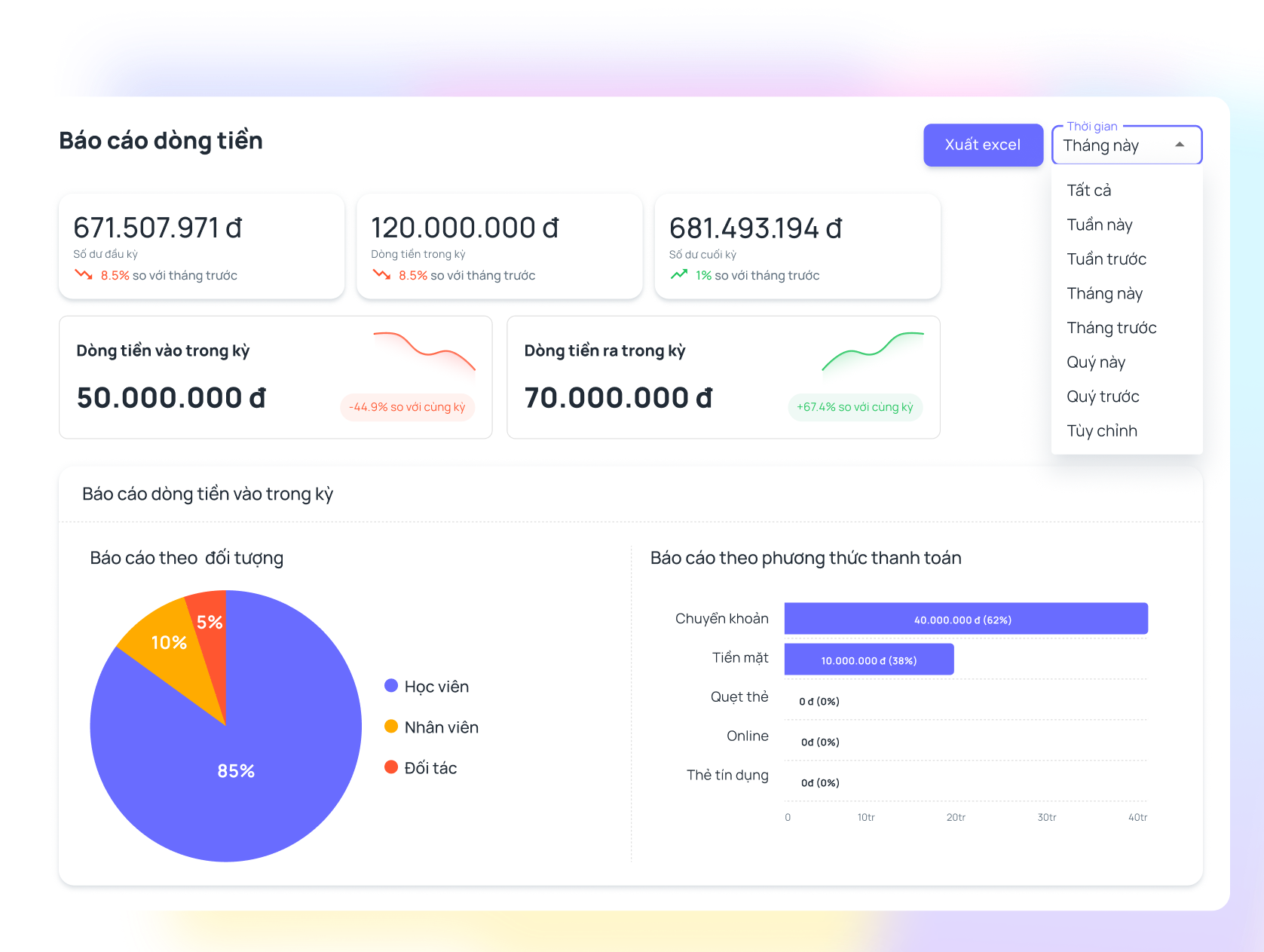Viewport: 1264px width, 952px height.
Task: Collapse the Thời gian dropdown arrow
Action: pos(1179,145)
